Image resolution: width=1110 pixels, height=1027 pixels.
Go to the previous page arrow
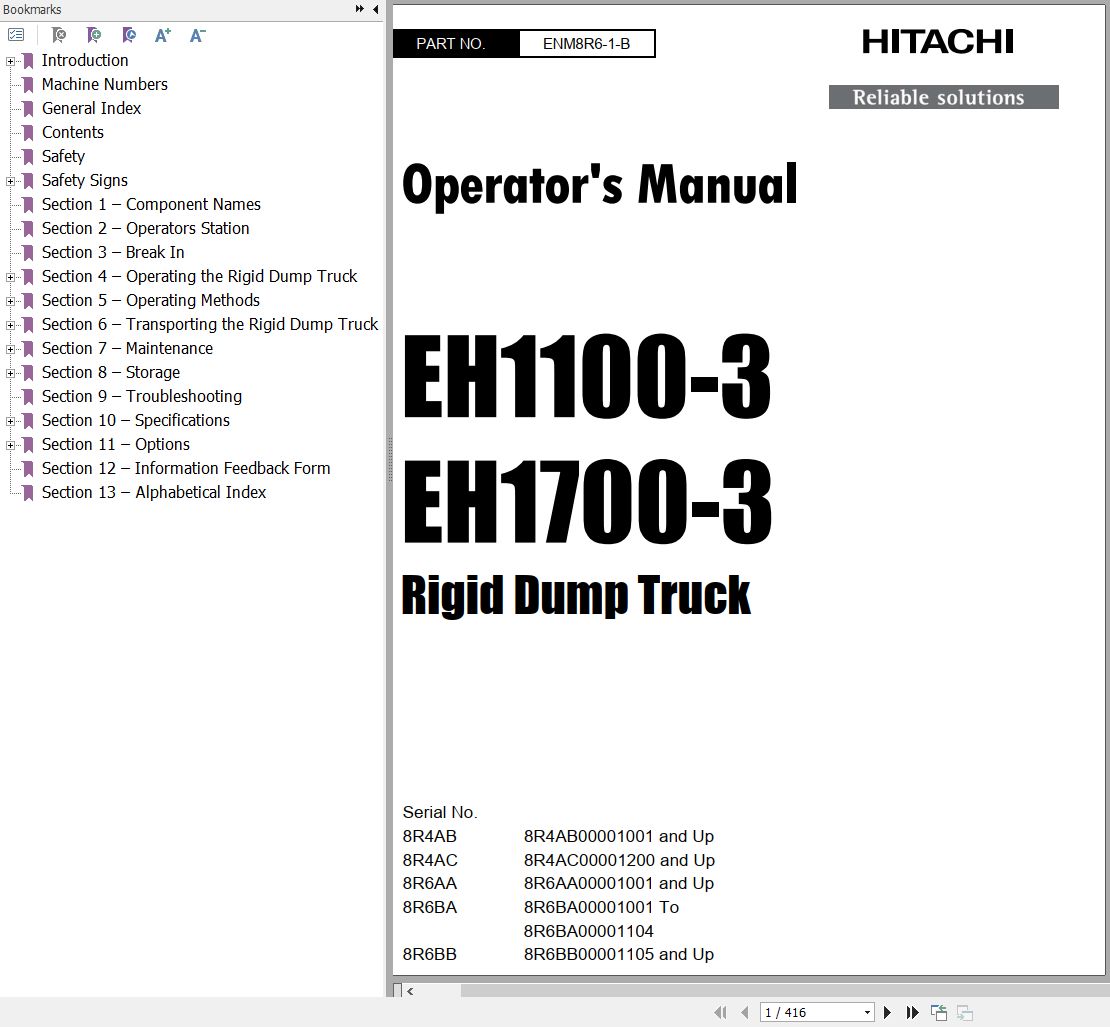(x=745, y=1012)
